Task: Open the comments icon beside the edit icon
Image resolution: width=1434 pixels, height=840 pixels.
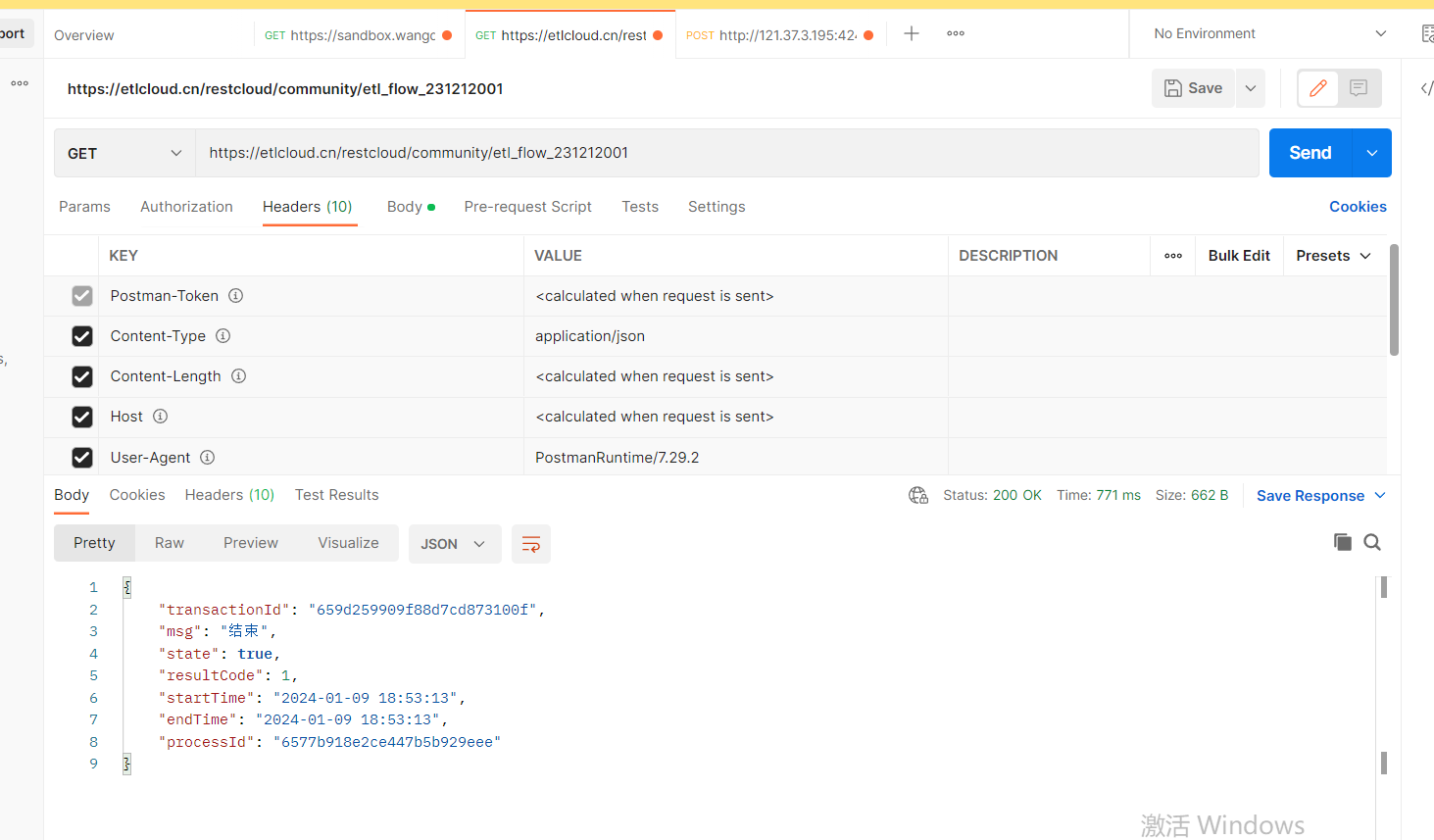Action: [1359, 88]
